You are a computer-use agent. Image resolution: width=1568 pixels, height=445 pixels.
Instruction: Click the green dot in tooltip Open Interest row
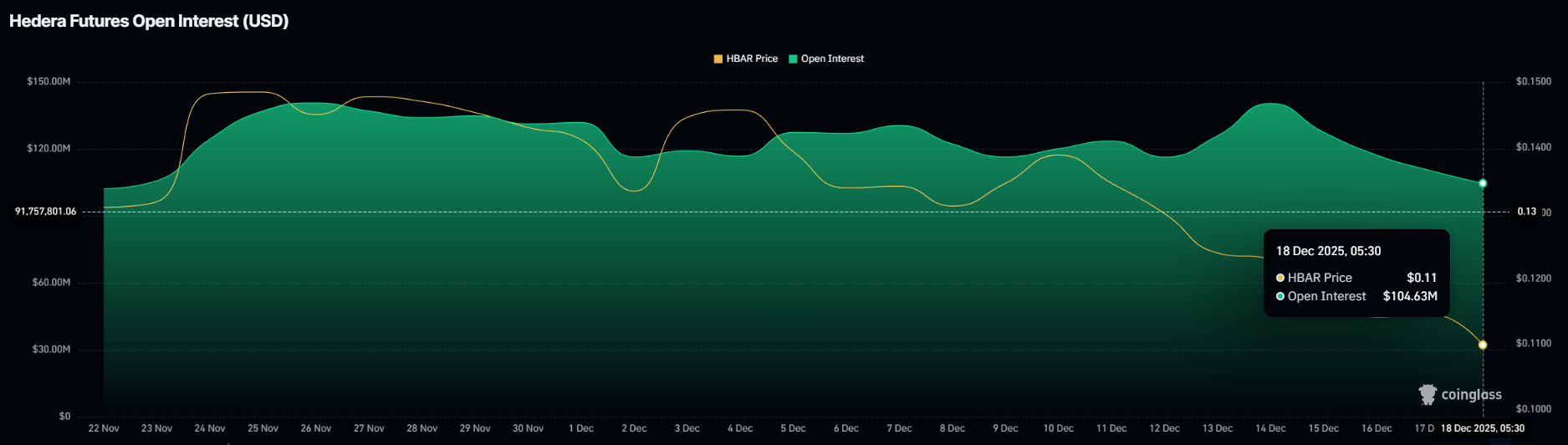tap(1280, 296)
